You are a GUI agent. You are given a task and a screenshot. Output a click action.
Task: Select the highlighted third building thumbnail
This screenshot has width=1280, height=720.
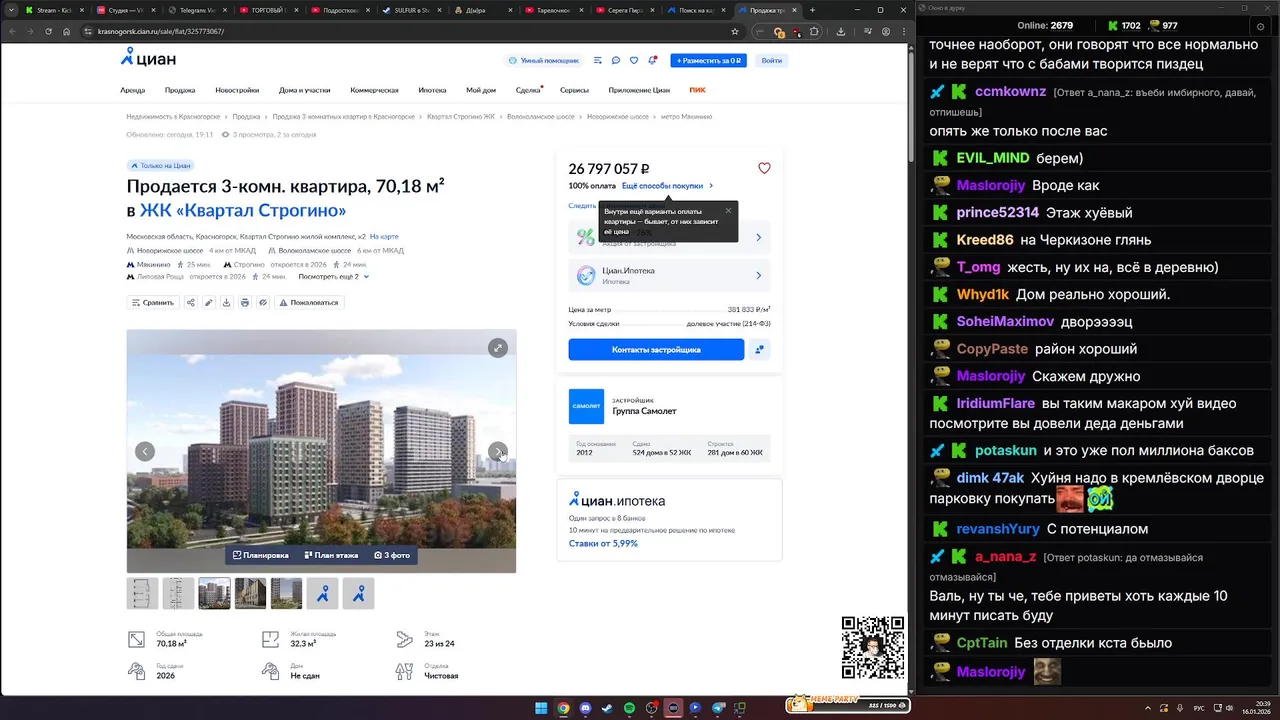pos(215,593)
